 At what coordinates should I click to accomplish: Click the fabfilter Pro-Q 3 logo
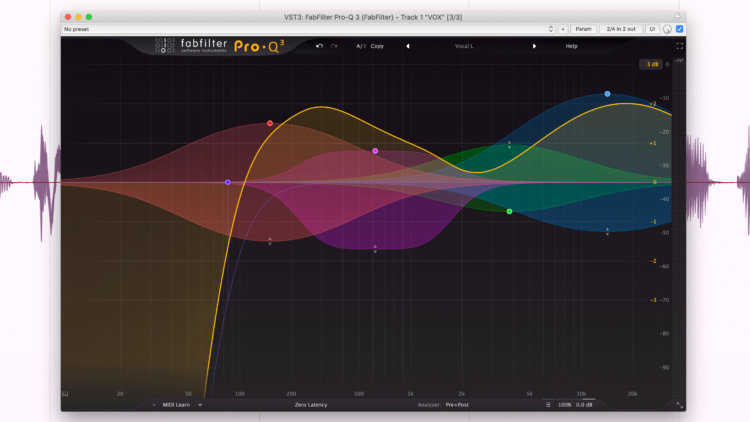pos(220,46)
